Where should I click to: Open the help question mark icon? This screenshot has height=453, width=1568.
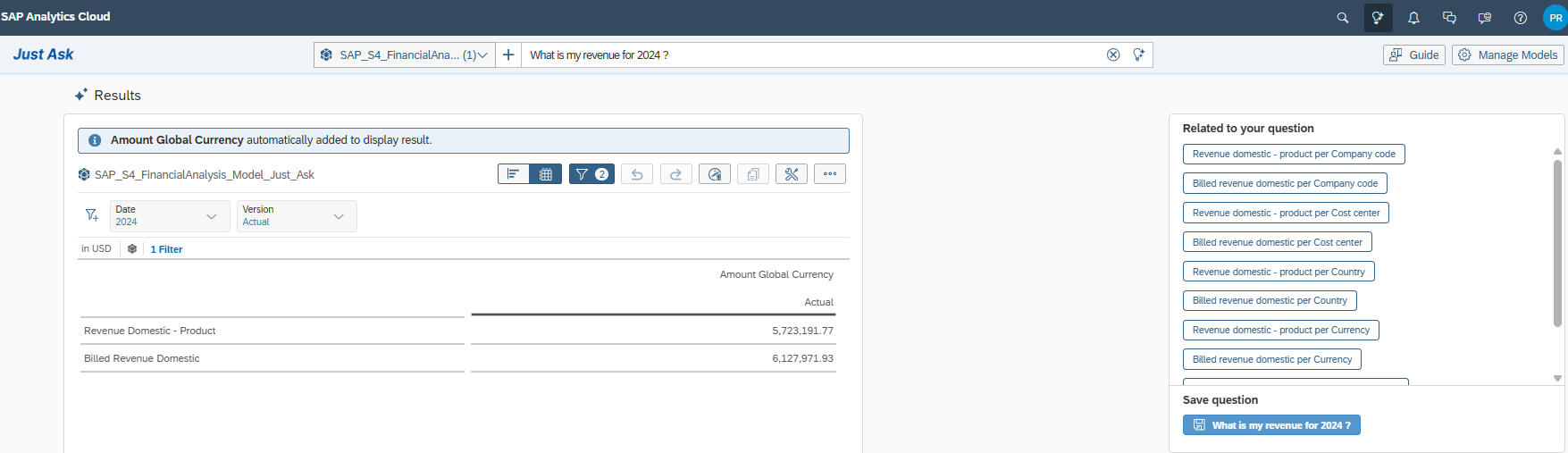[x=1521, y=18]
